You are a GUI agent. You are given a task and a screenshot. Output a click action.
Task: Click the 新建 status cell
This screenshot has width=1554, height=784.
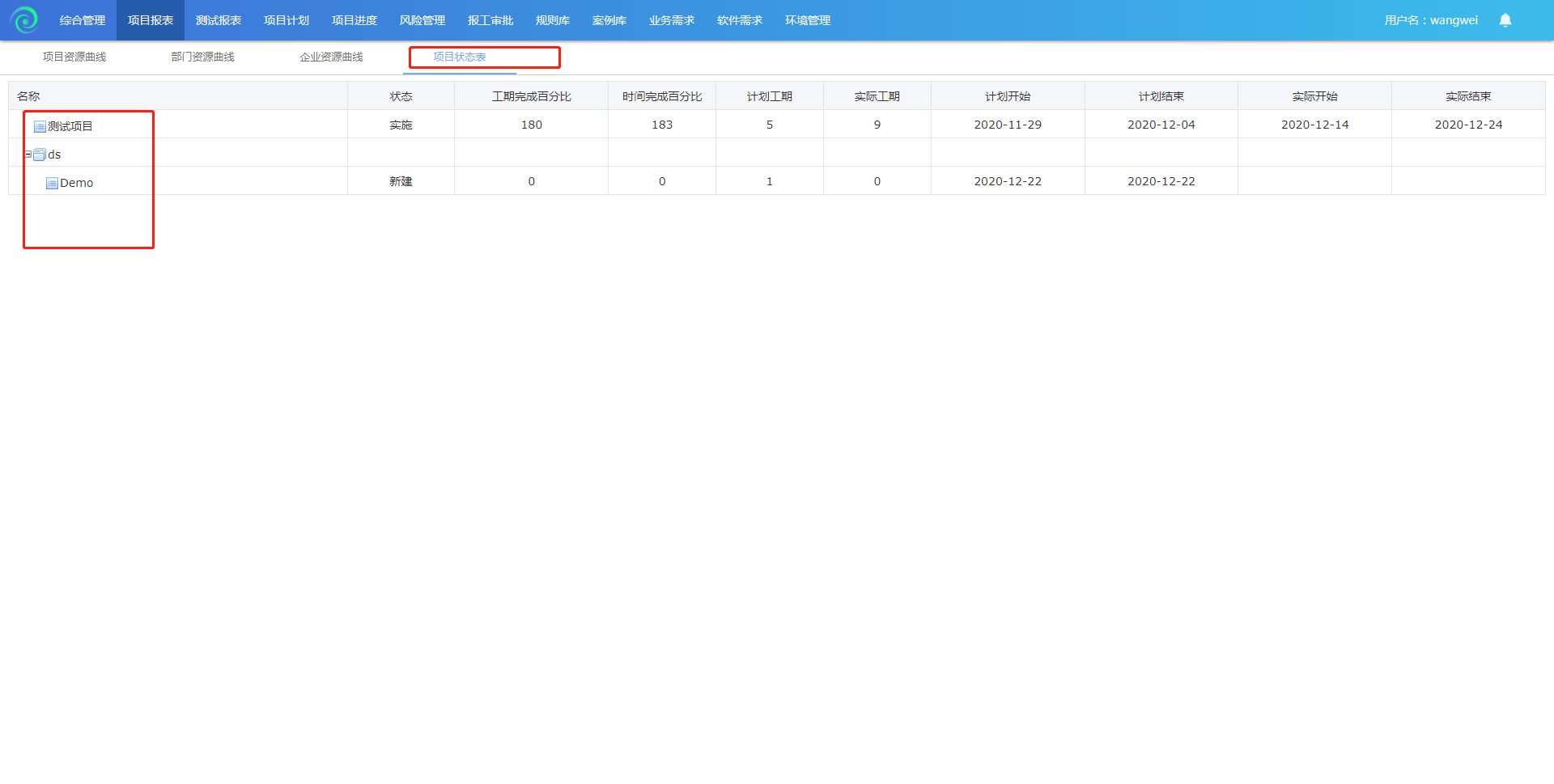[x=401, y=181]
